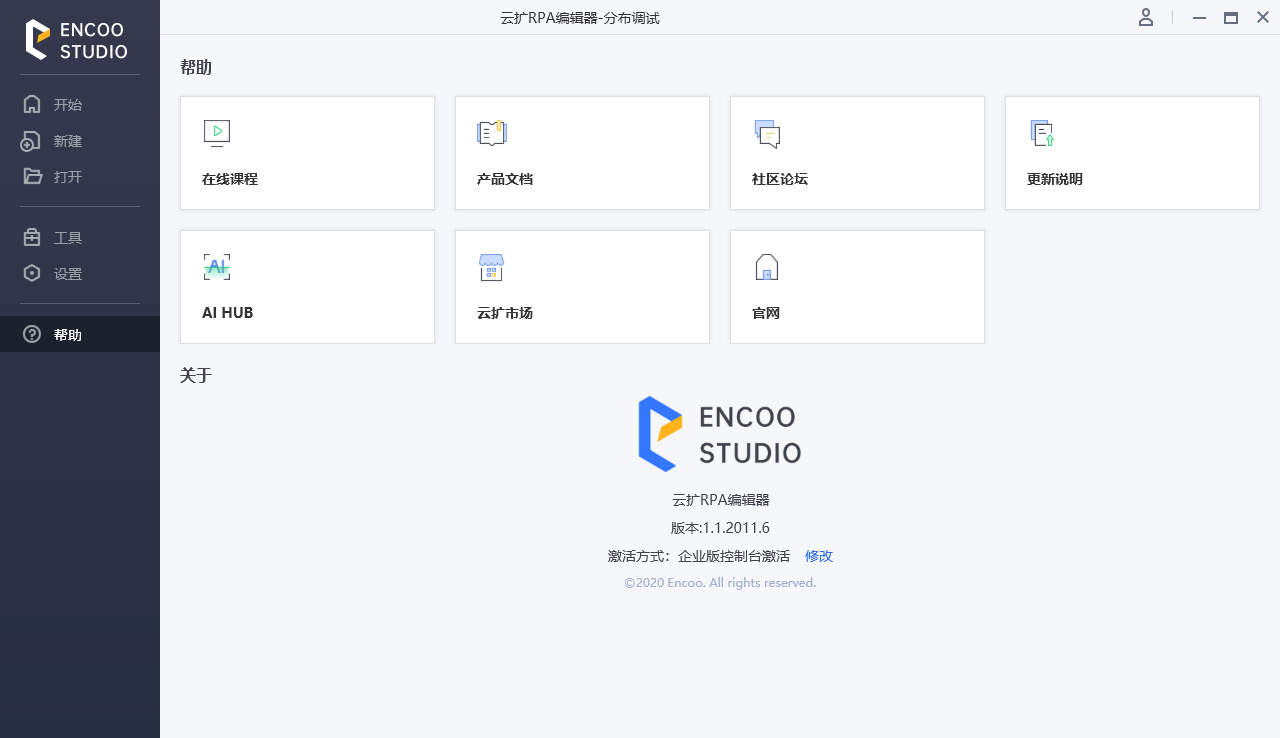Click the 帮助 section heading

196,67
